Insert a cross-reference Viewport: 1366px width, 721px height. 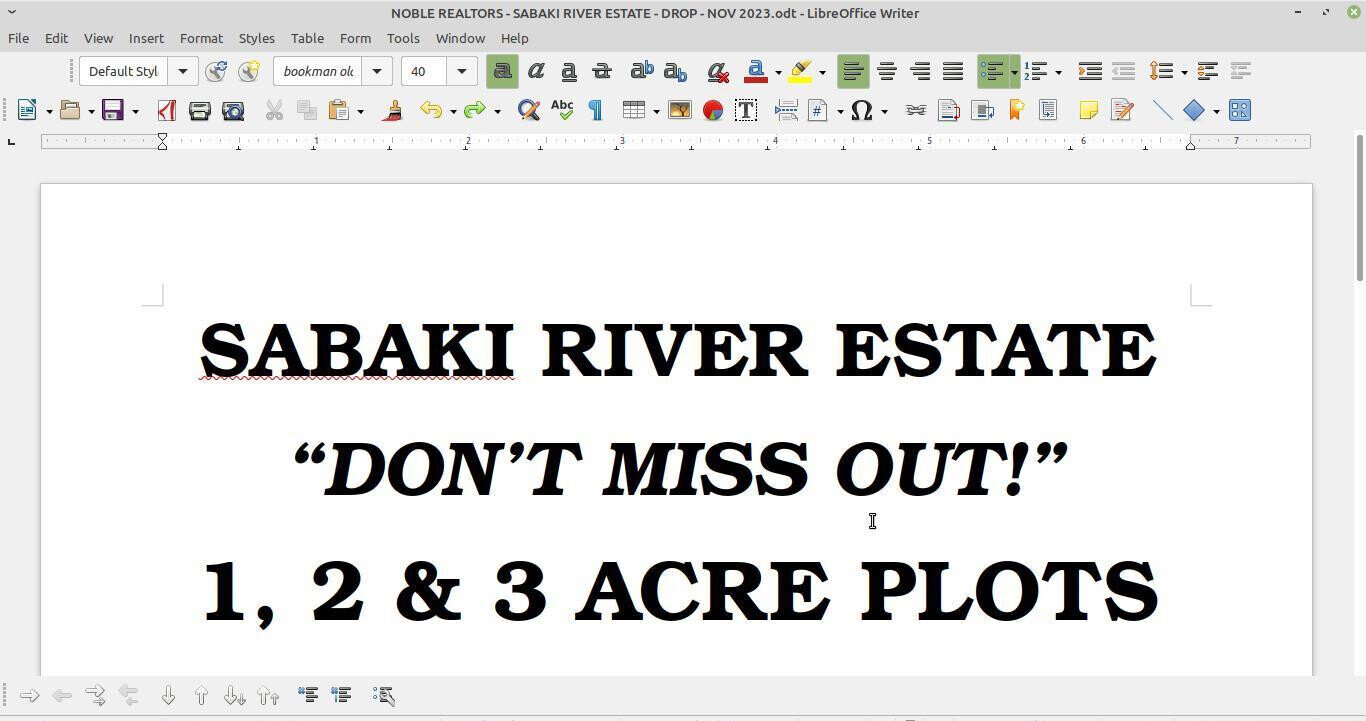[x=1048, y=110]
